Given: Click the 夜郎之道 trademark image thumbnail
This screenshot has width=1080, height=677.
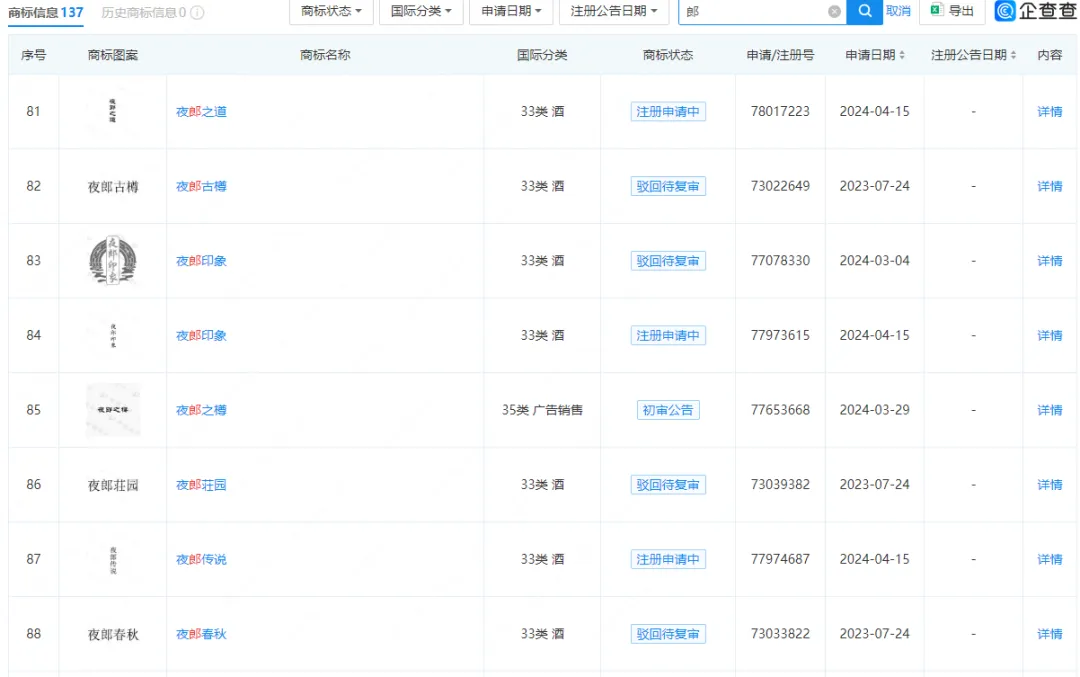Looking at the screenshot, I should point(113,111).
